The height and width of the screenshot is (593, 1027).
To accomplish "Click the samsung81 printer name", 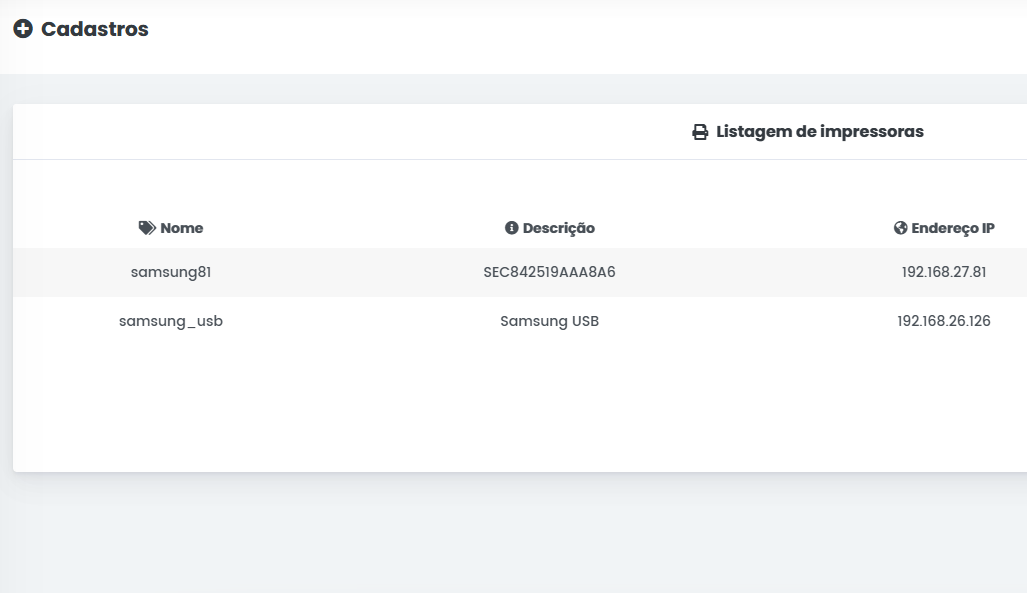I will (171, 272).
